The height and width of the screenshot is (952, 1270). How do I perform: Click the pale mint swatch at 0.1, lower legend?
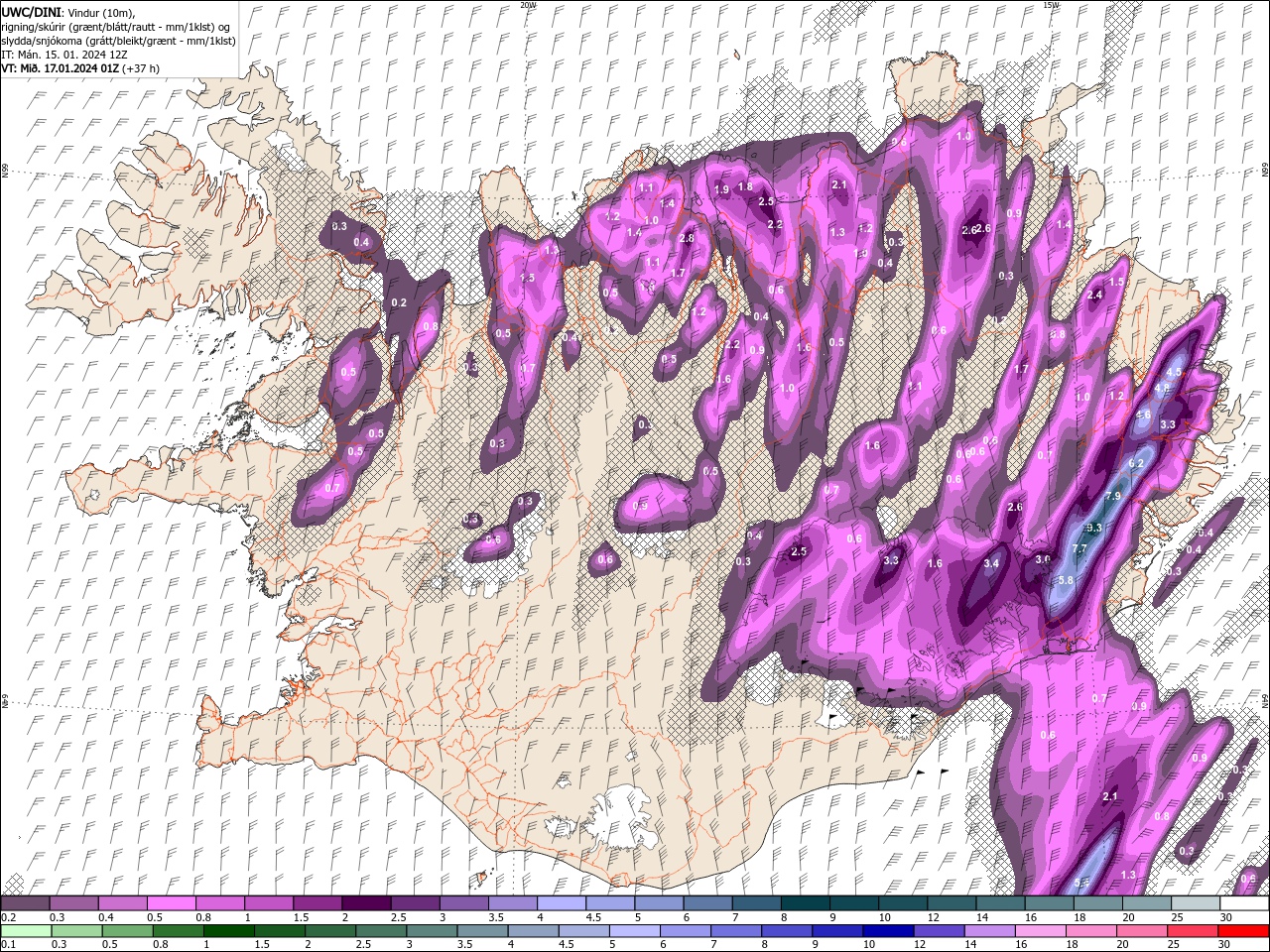[x=26, y=930]
